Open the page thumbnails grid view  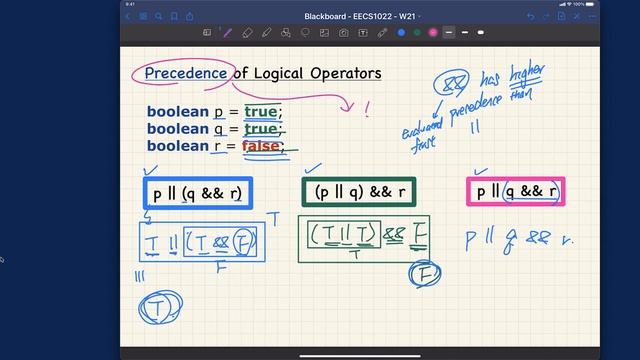pos(143,16)
